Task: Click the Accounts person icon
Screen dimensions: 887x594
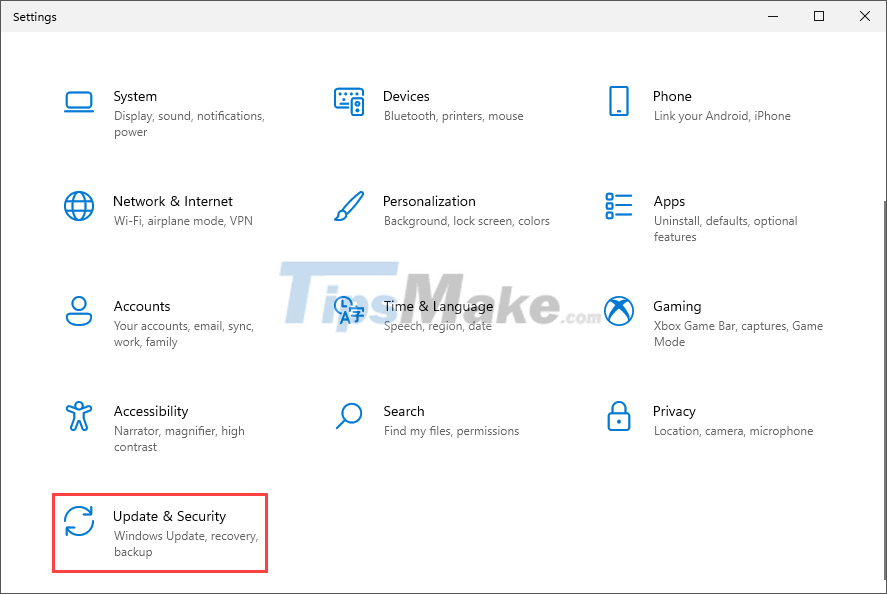Action: (x=79, y=312)
